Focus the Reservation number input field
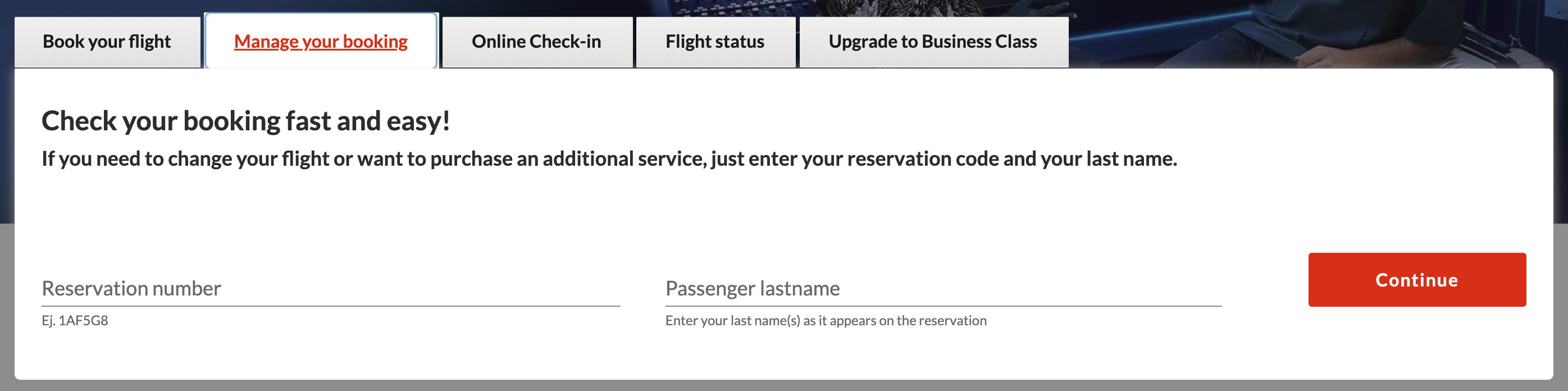Image resolution: width=1568 pixels, height=391 pixels. tap(331, 289)
